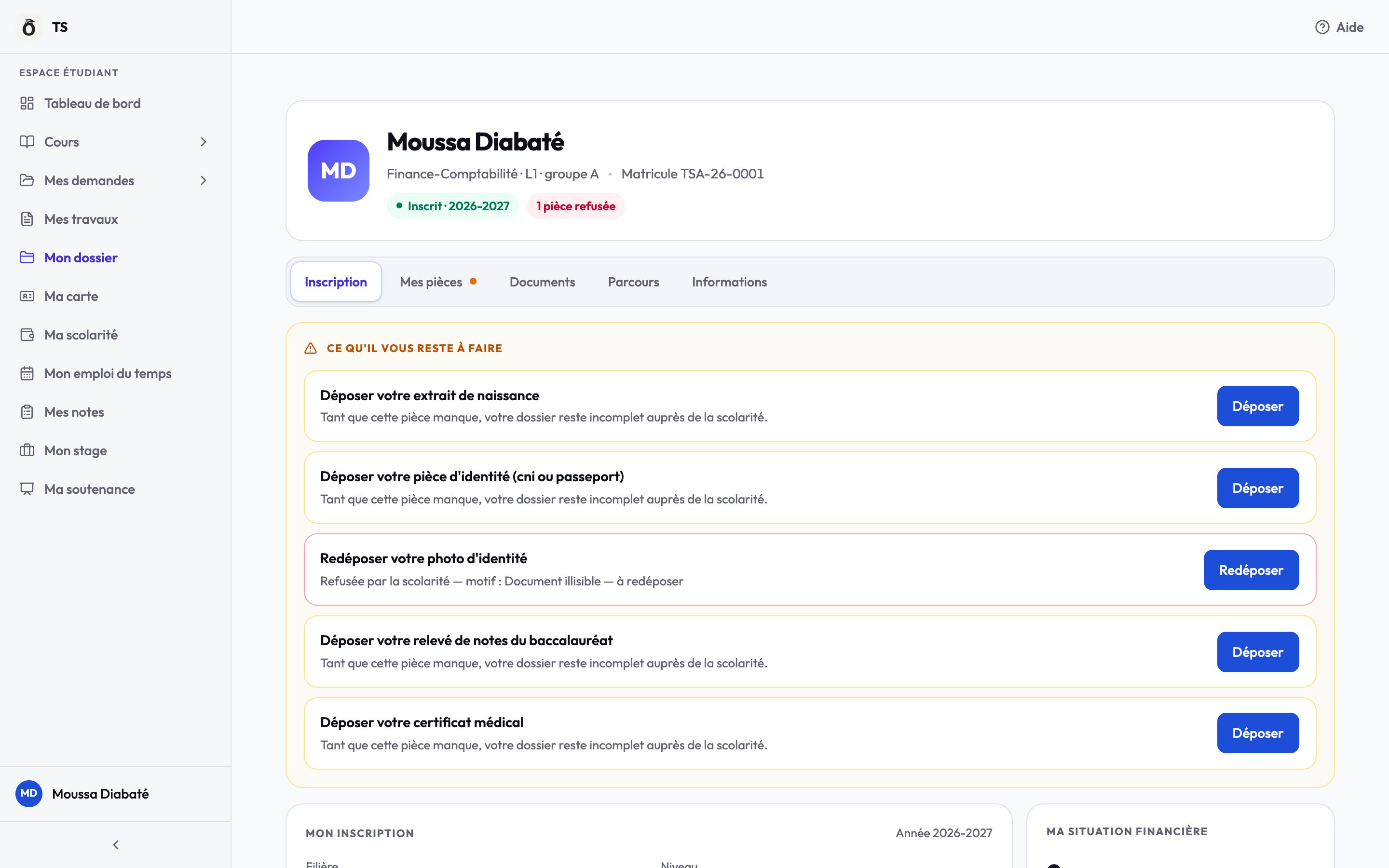Click the MD avatar in sidebar footer
1389x868 pixels.
[x=29, y=793]
